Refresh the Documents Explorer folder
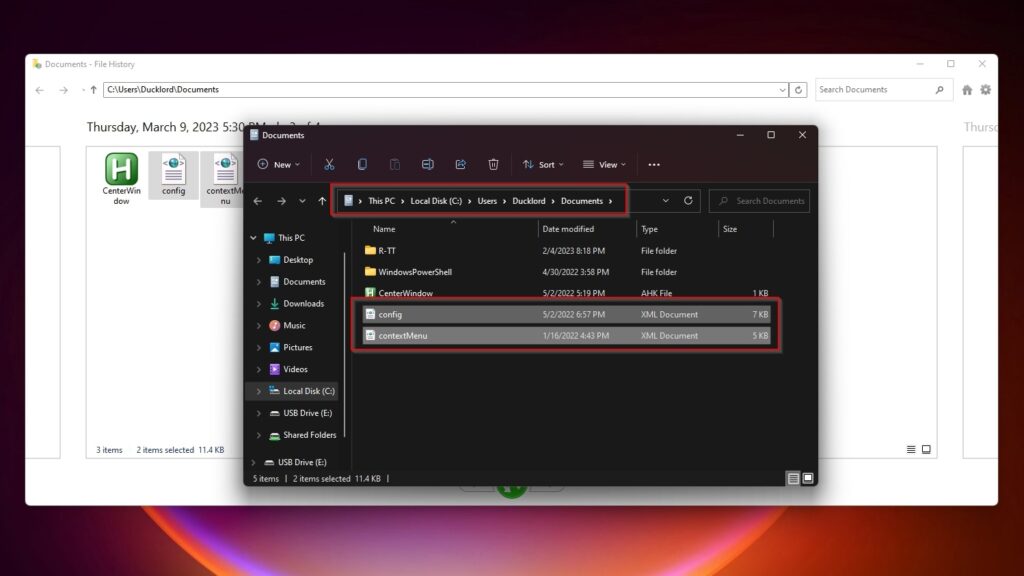The image size is (1024, 576). coord(688,200)
